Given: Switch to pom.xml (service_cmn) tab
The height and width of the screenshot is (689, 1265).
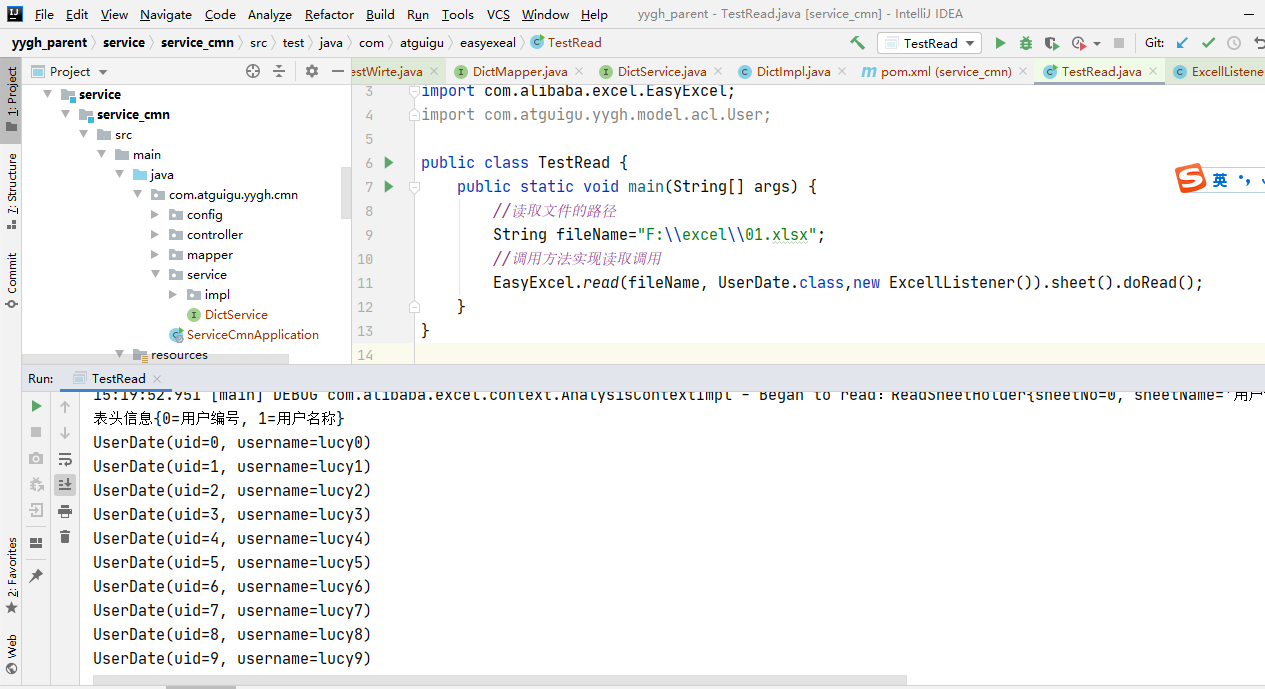Looking at the screenshot, I should (x=936, y=71).
